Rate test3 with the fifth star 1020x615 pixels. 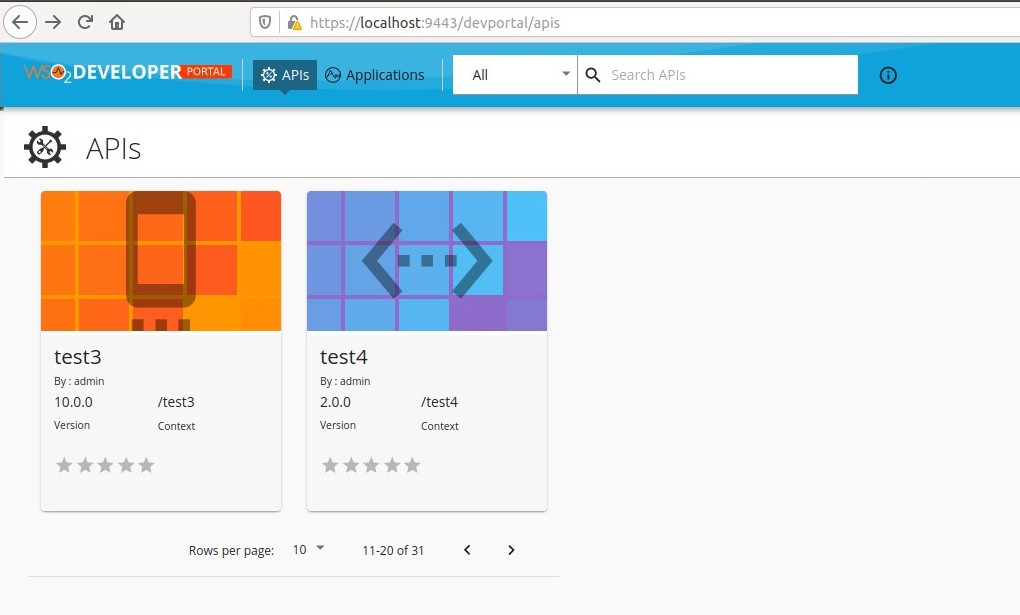tap(146, 465)
